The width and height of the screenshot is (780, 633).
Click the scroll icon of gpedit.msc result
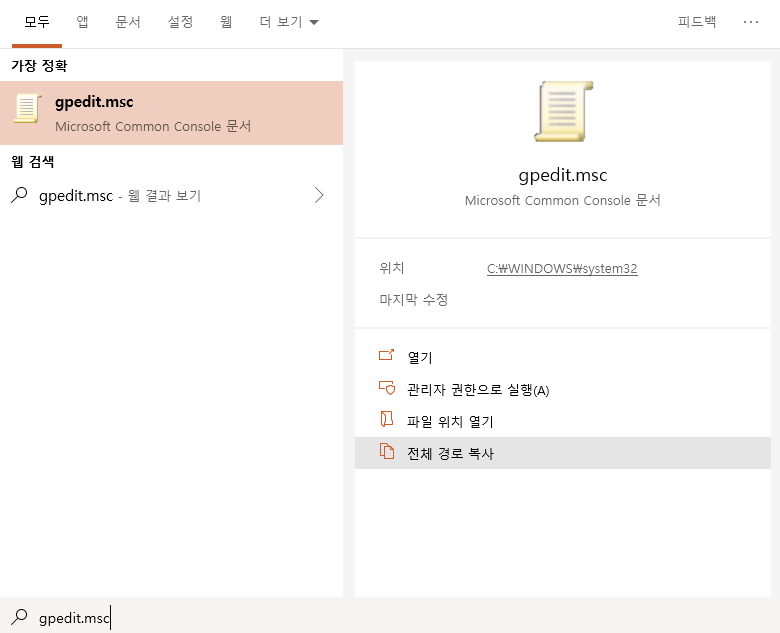point(27,108)
